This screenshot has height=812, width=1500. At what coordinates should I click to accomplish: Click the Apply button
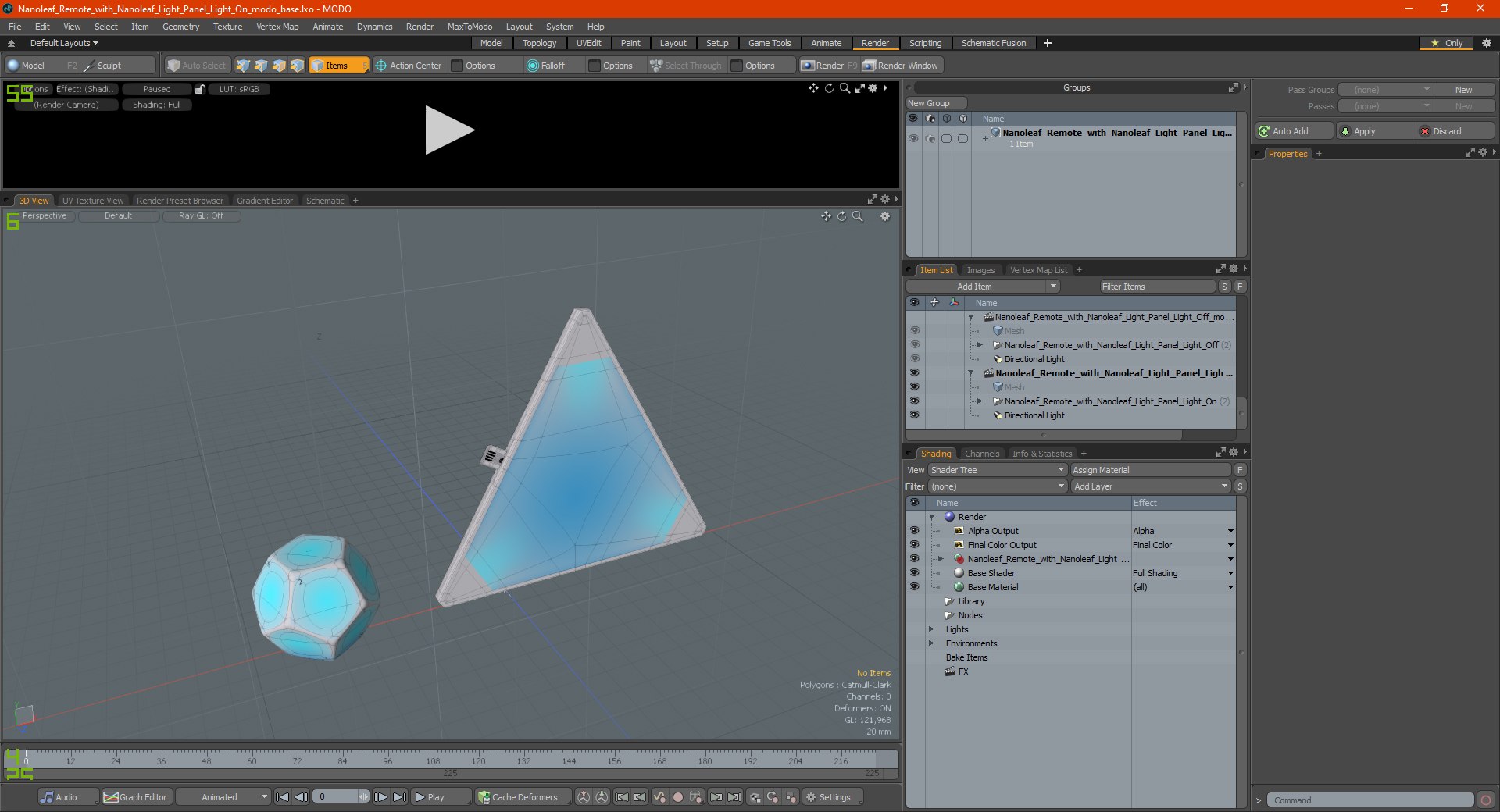click(x=1377, y=131)
